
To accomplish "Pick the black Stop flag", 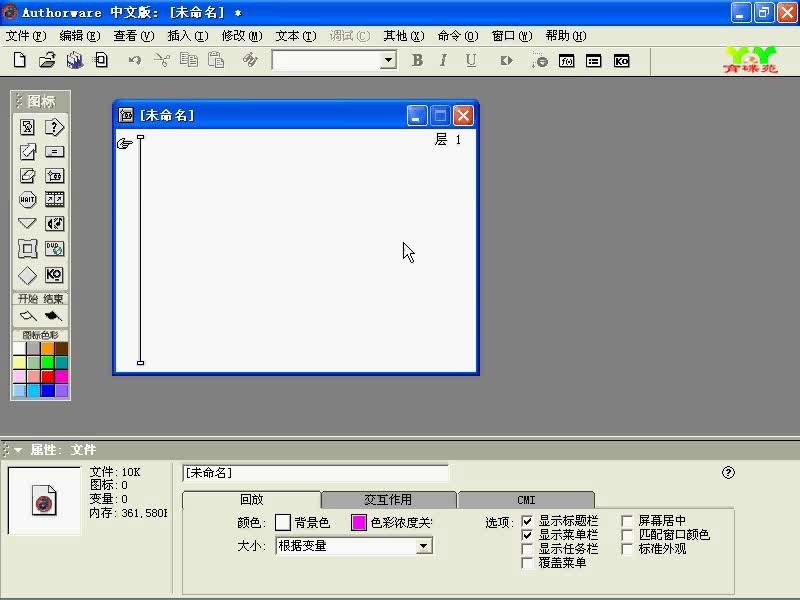I will pyautogui.click(x=53, y=316).
